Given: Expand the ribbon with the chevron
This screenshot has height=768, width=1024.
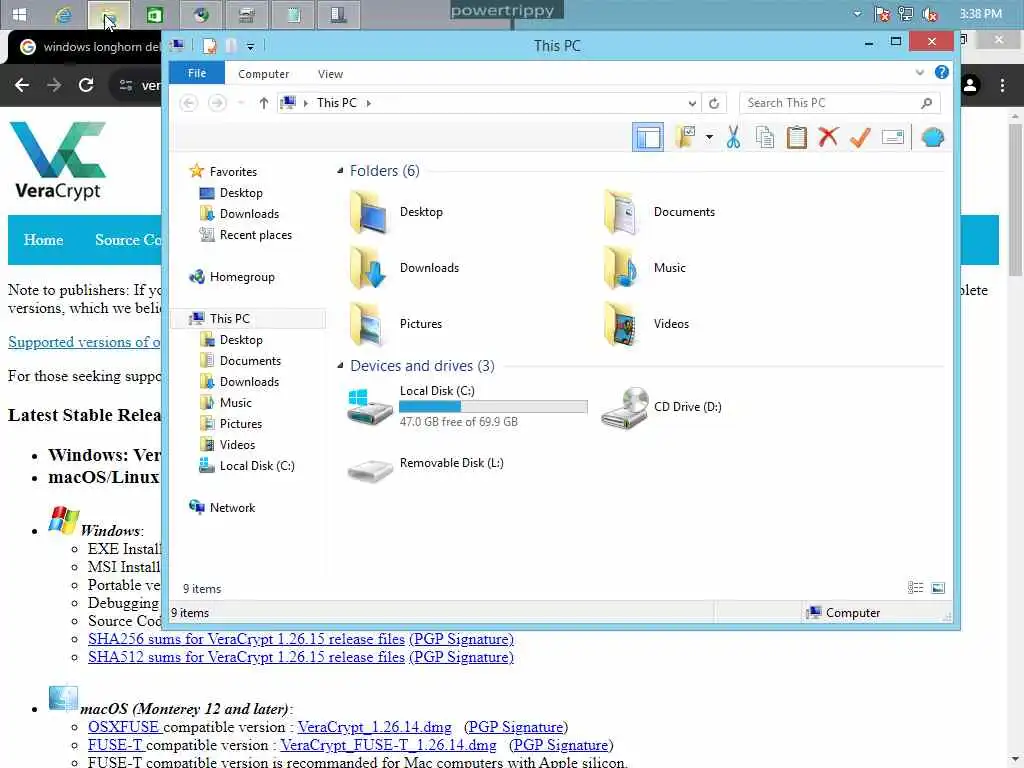Looking at the screenshot, I should (x=920, y=72).
